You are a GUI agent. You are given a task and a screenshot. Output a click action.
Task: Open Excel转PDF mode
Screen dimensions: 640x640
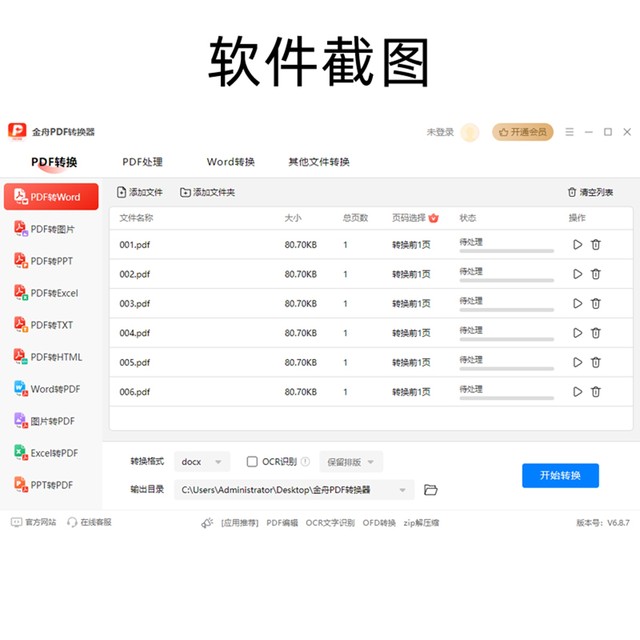coord(46,453)
